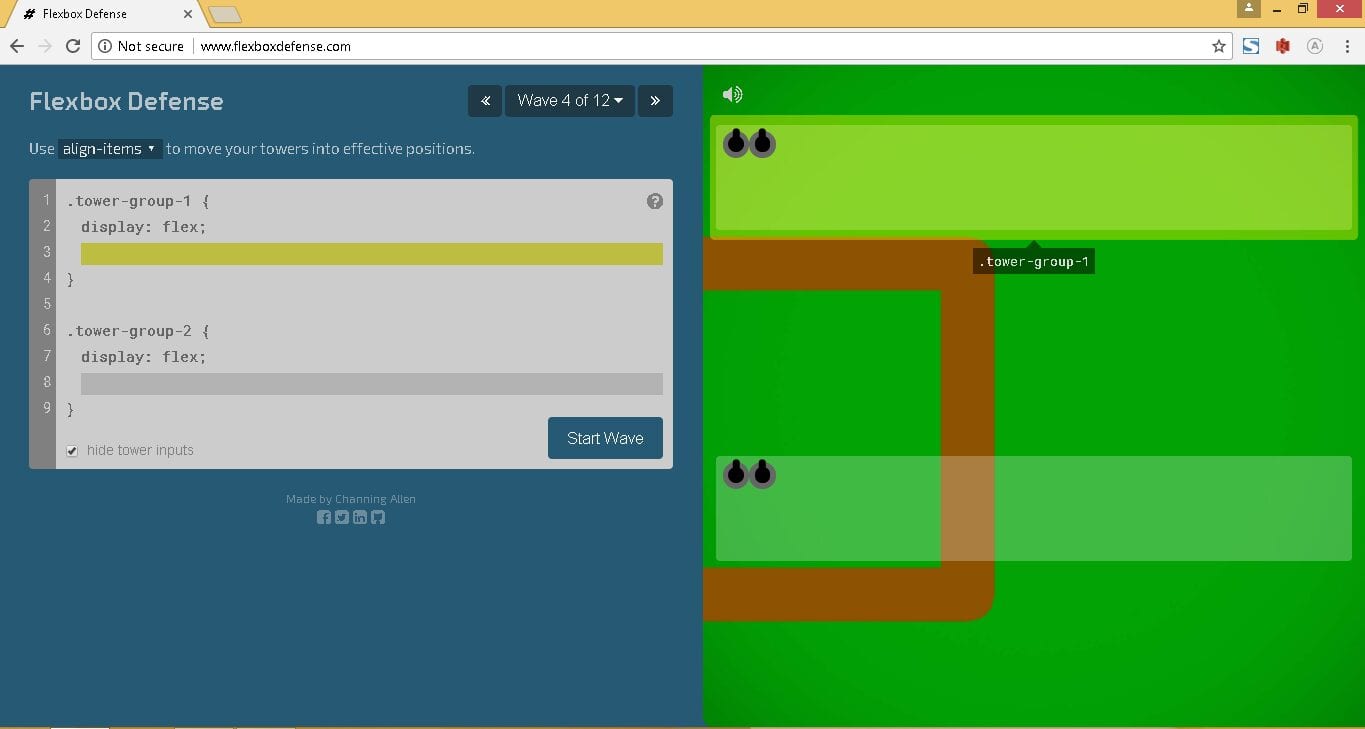The width and height of the screenshot is (1365, 729).
Task: Uncheck the hide tower inputs checkbox
Action: point(72,451)
